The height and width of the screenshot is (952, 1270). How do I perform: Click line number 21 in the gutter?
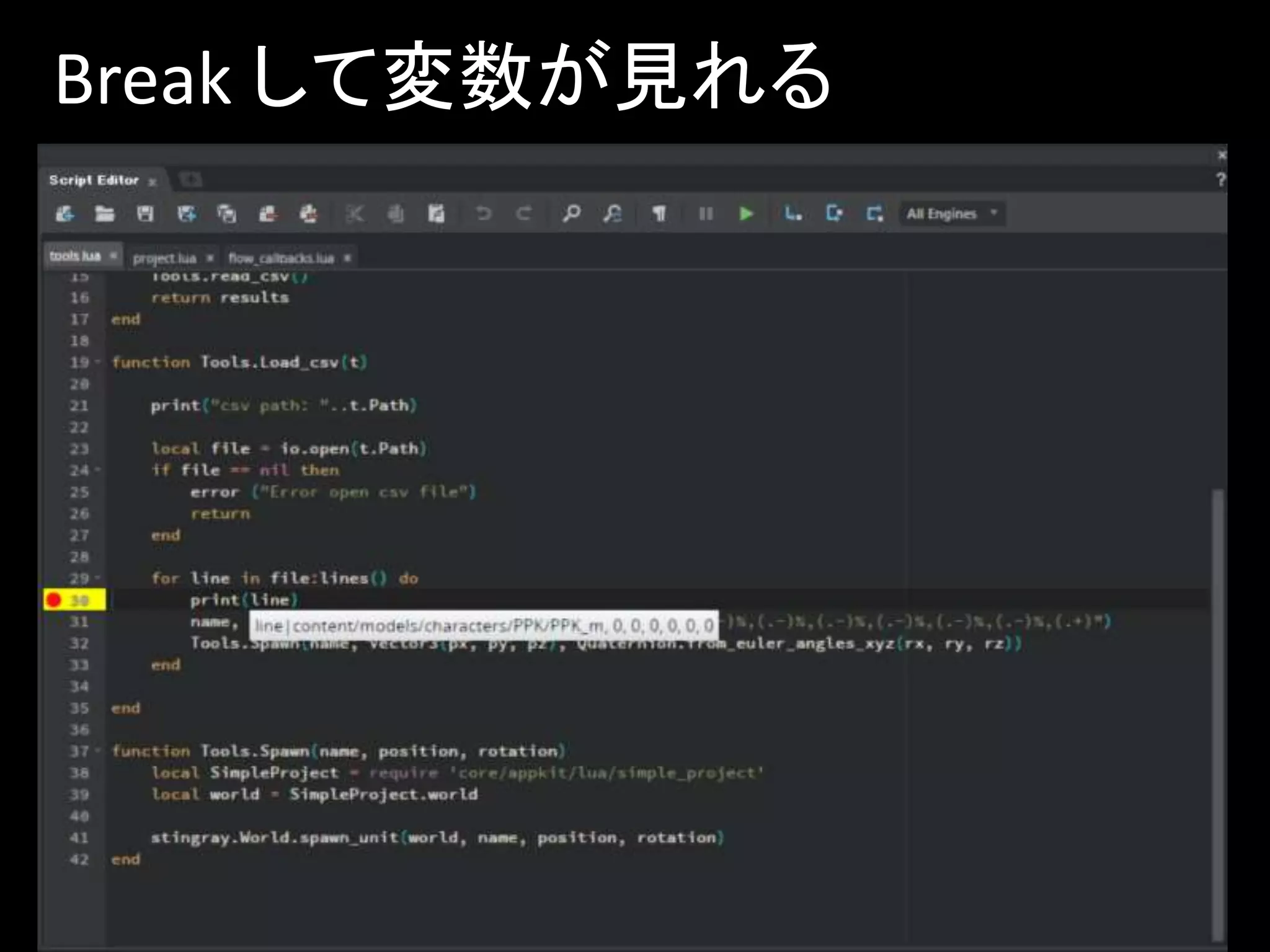[x=79, y=406]
